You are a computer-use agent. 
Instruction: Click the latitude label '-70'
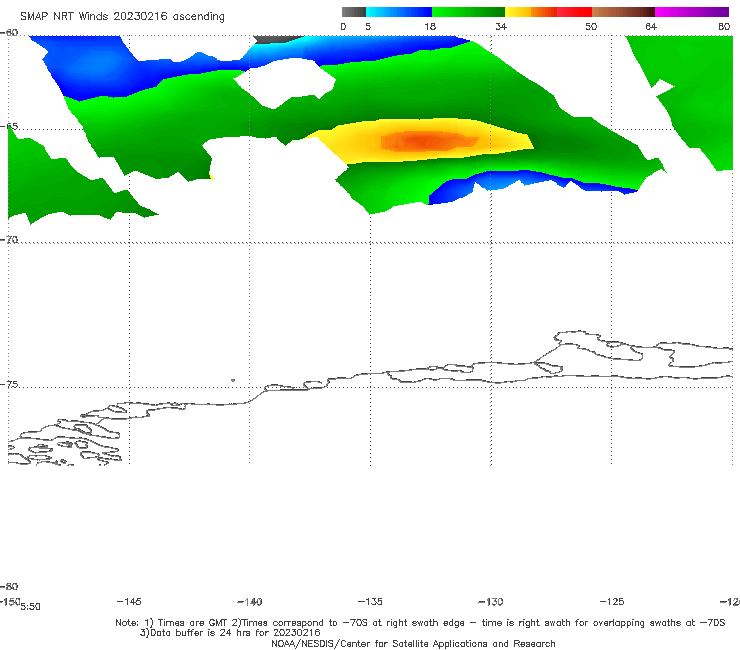(x=9, y=239)
